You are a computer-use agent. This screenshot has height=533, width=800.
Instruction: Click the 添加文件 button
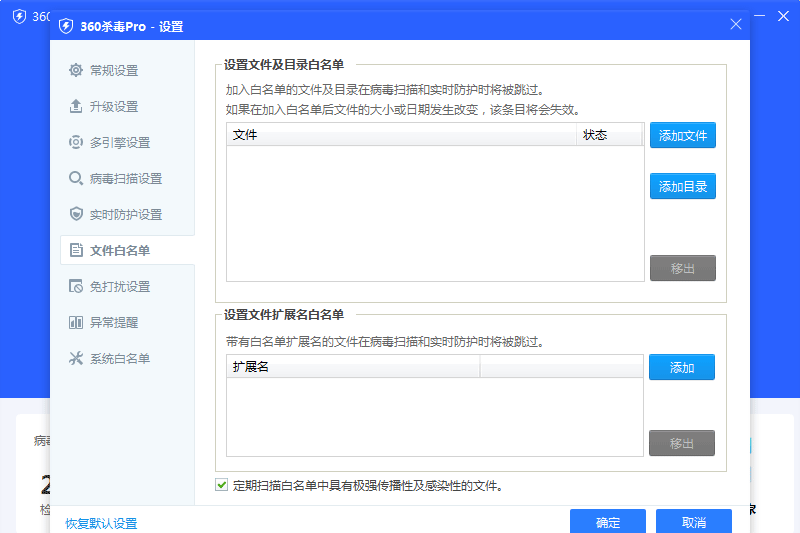(x=683, y=135)
